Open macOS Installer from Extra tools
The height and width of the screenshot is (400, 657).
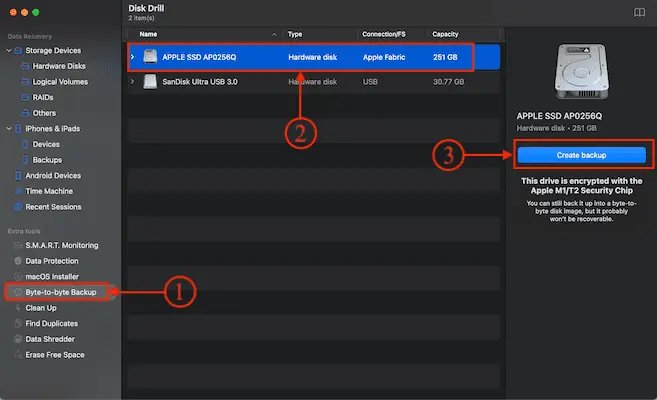(x=52, y=276)
